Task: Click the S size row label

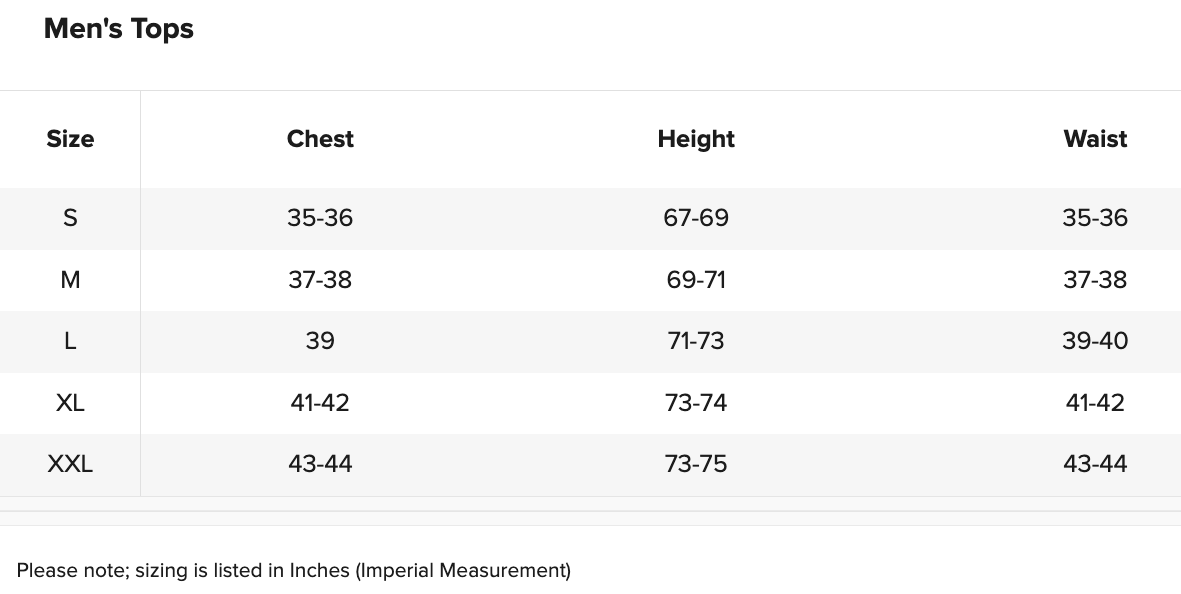Action: 70,218
